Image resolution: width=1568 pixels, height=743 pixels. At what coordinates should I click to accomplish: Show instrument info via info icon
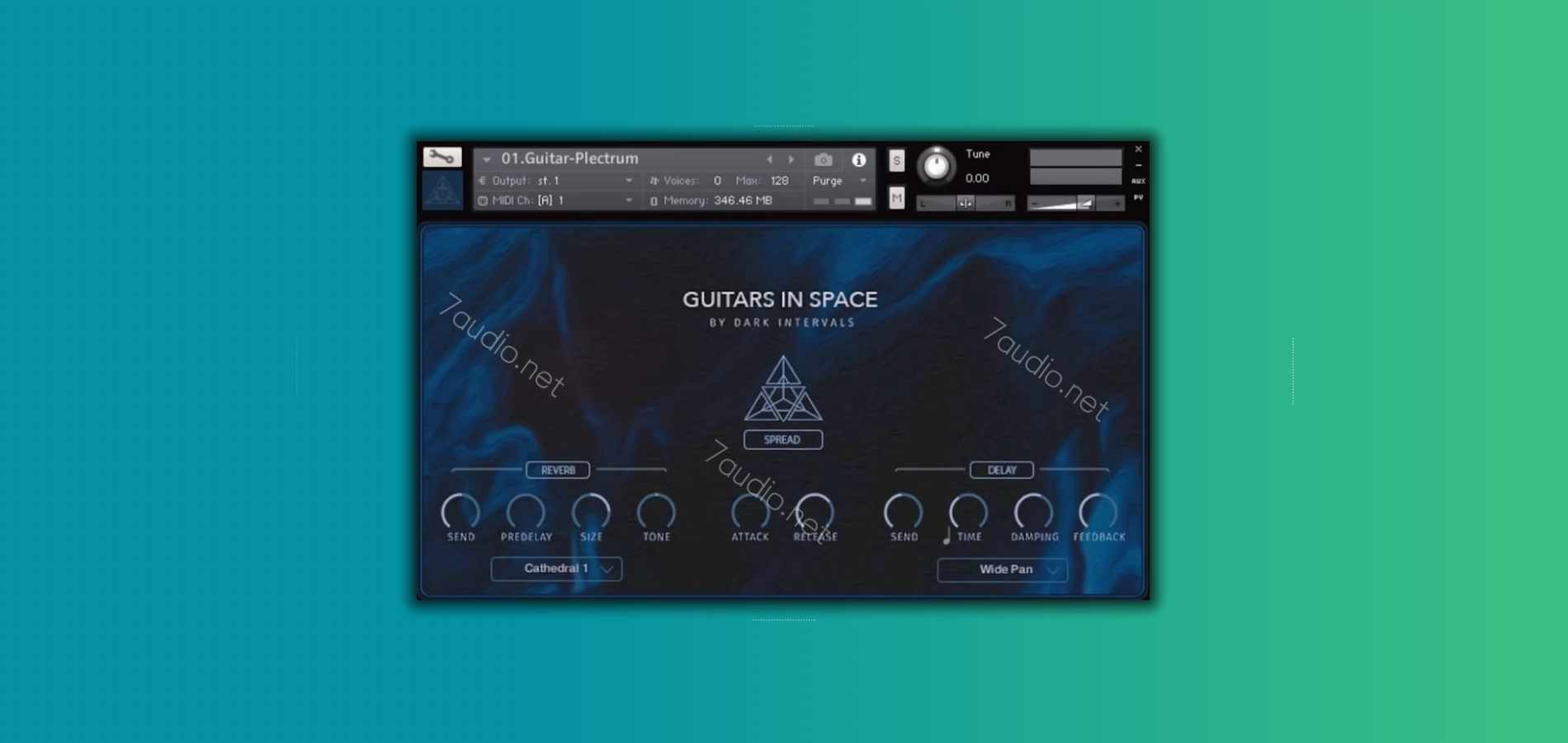859,159
